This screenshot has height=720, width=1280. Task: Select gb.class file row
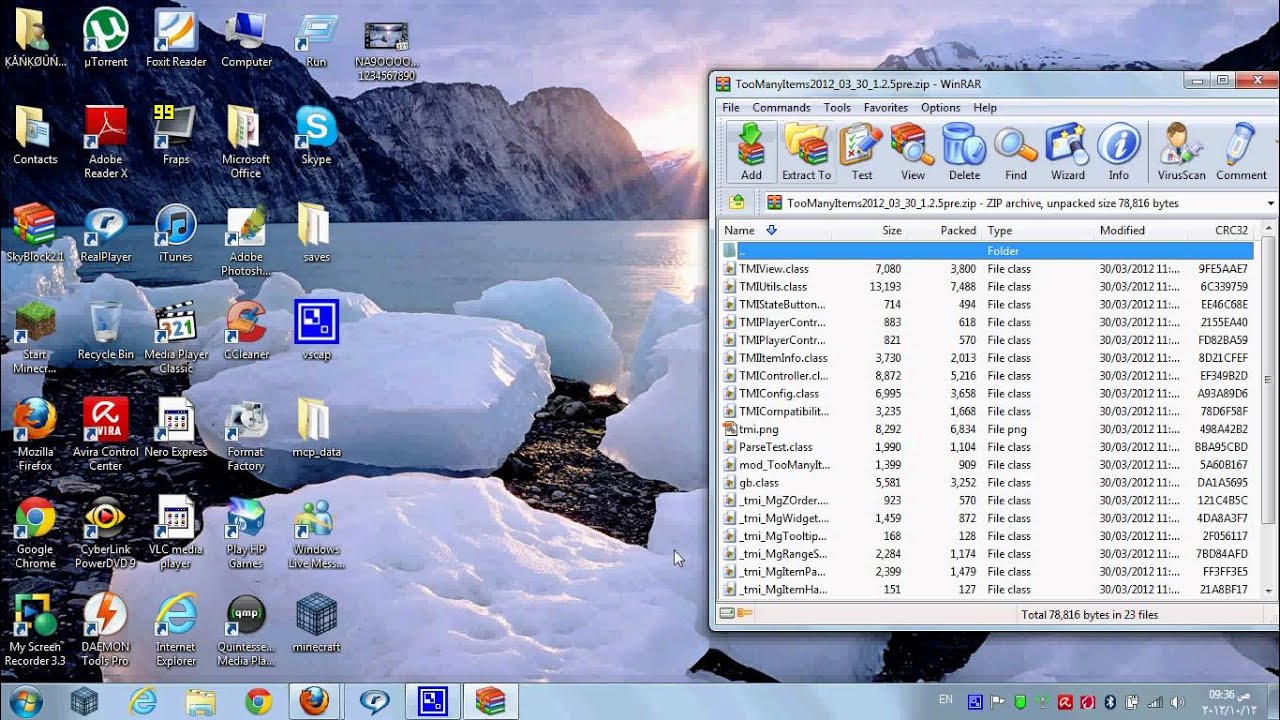(x=987, y=483)
